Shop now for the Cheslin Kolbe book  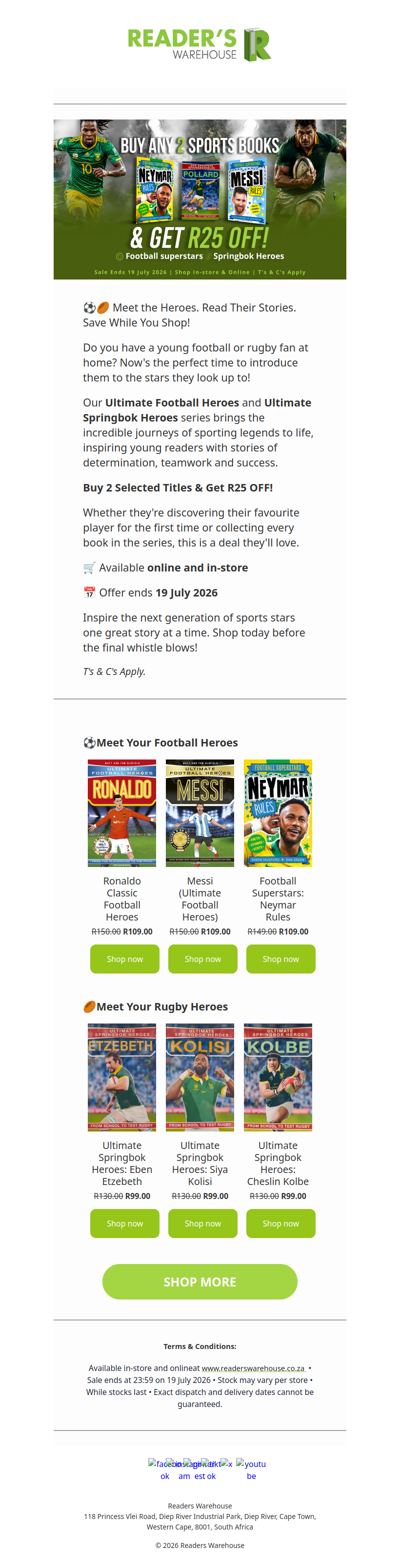click(281, 1223)
